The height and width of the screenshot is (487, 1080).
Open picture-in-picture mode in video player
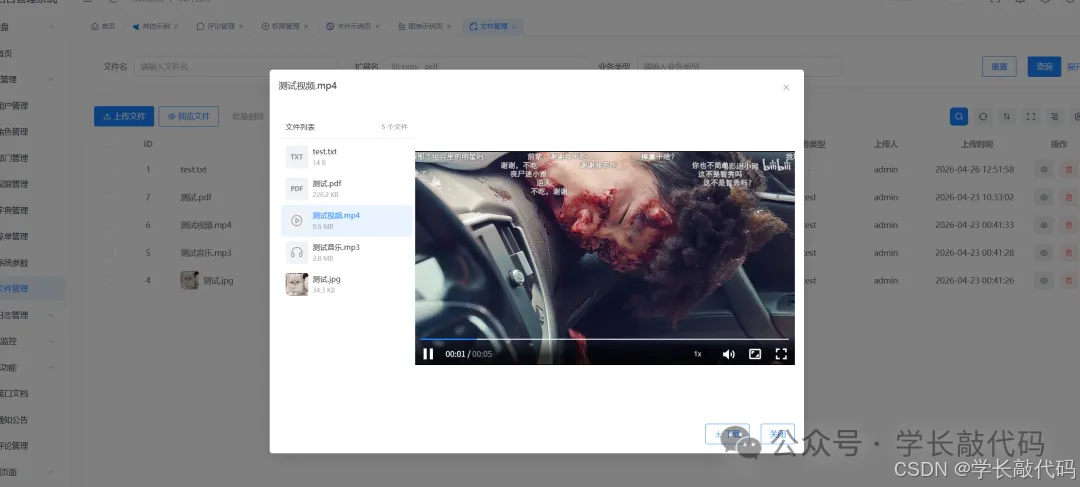(755, 354)
